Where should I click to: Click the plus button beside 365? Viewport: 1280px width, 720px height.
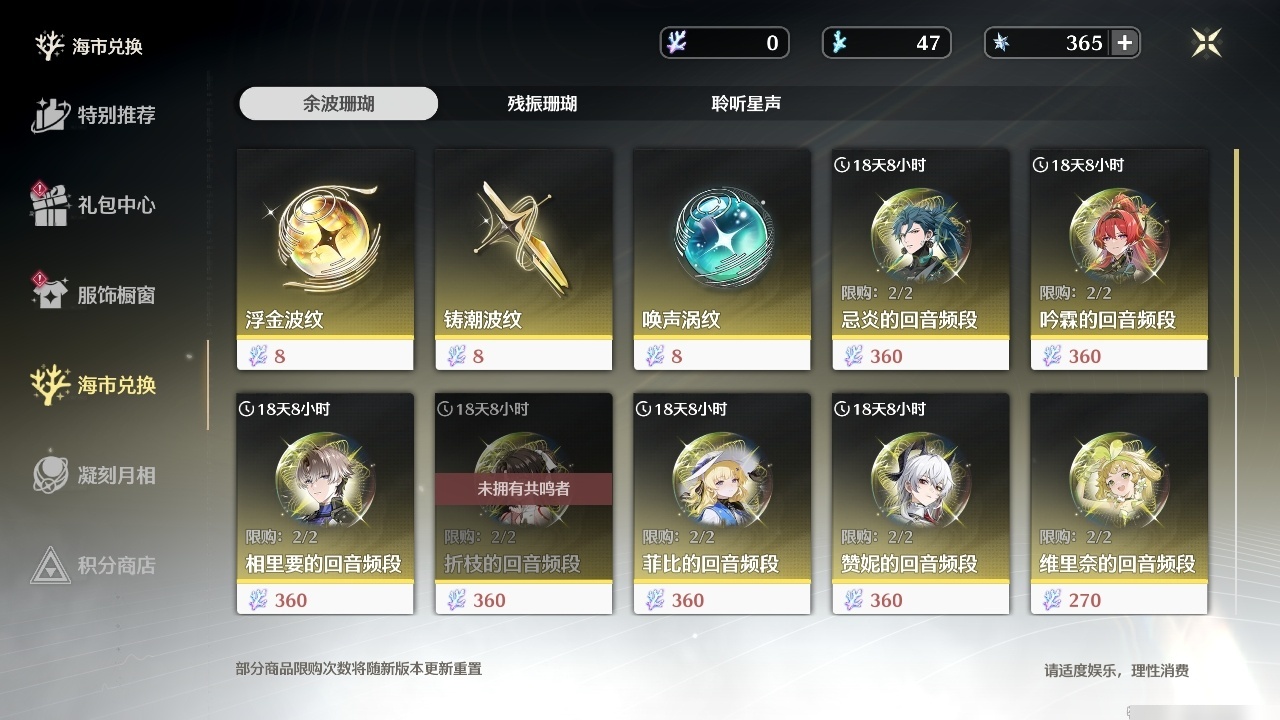(x=1125, y=42)
